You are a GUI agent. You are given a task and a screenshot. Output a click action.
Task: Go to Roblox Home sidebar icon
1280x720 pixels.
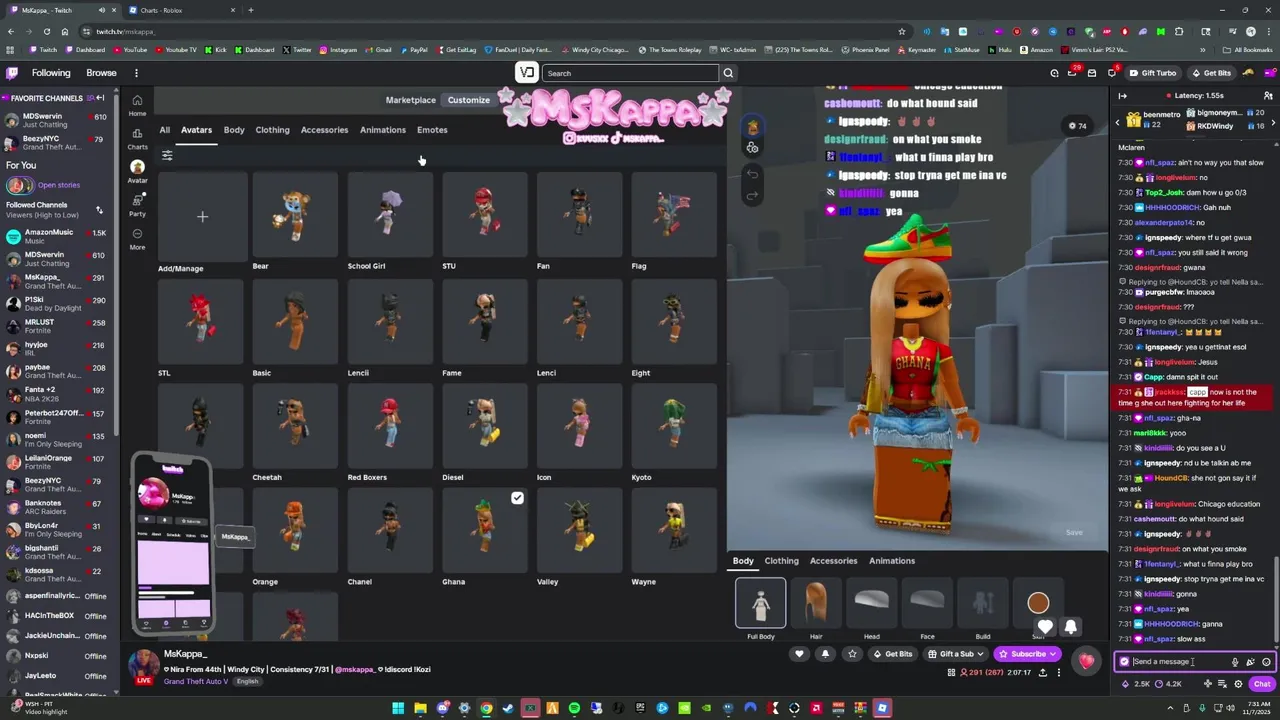coord(137,105)
